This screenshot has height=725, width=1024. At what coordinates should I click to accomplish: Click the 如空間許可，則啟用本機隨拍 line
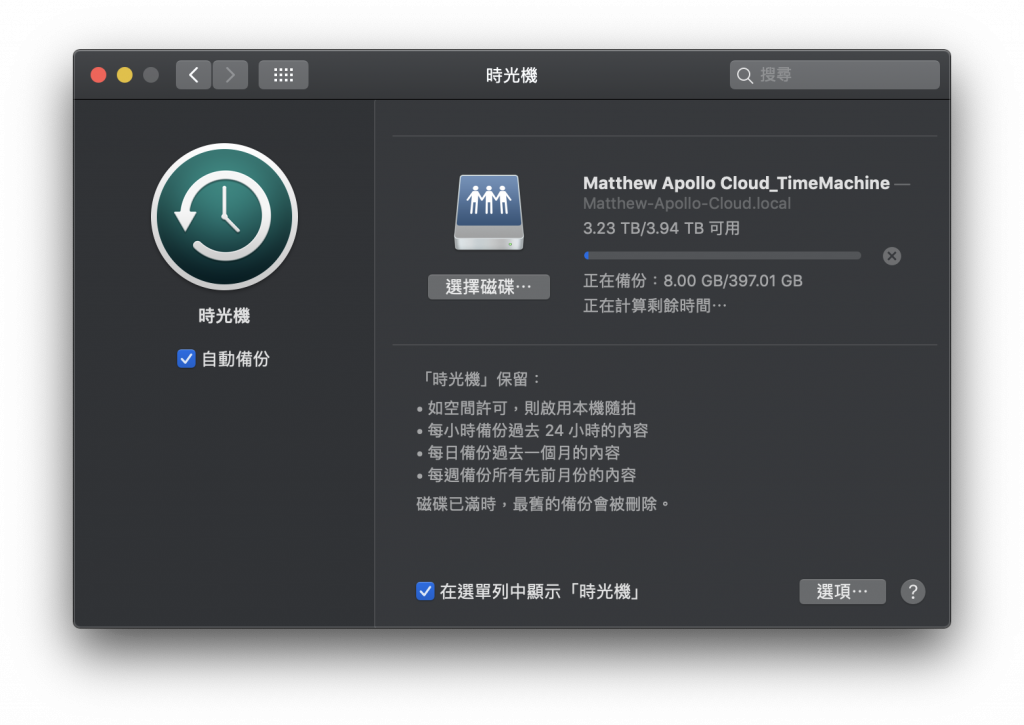(x=532, y=408)
